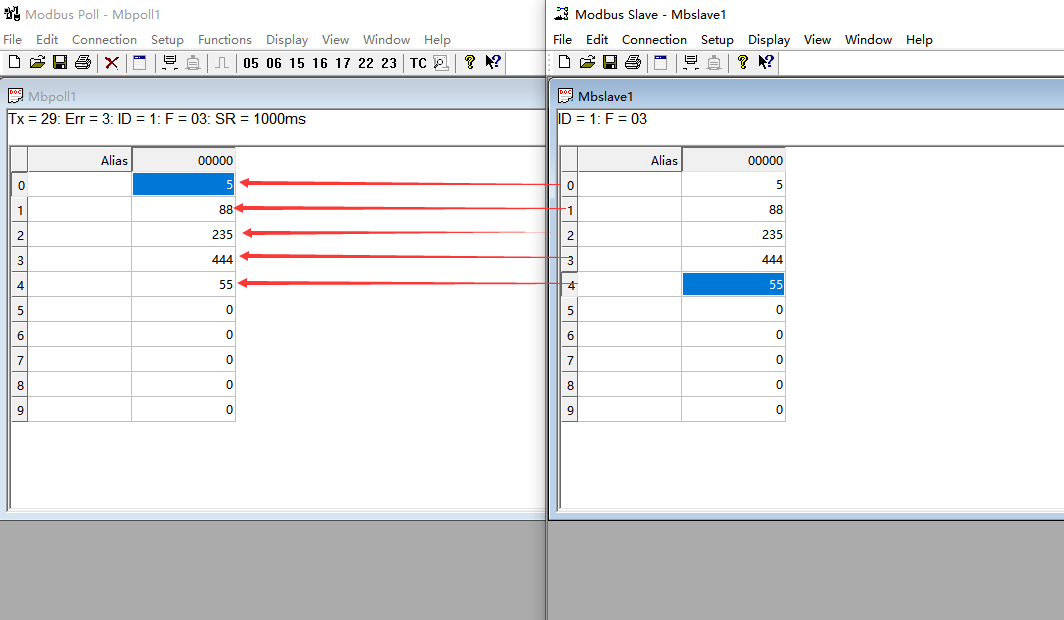Viewport: 1064px width, 620px height.
Task: Click the red X delete icon
Action: tap(112, 63)
